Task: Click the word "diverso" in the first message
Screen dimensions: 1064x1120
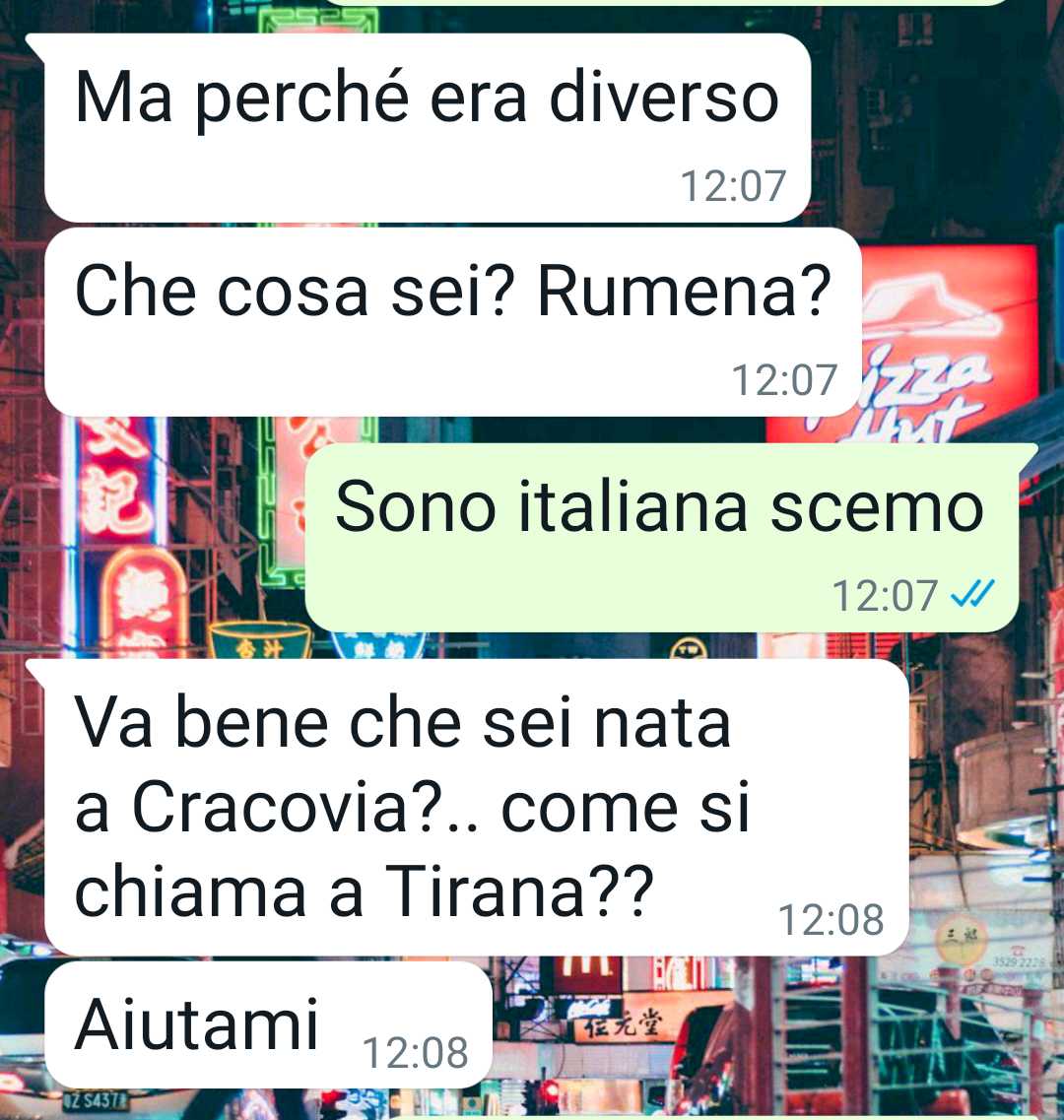Action: 664,98
